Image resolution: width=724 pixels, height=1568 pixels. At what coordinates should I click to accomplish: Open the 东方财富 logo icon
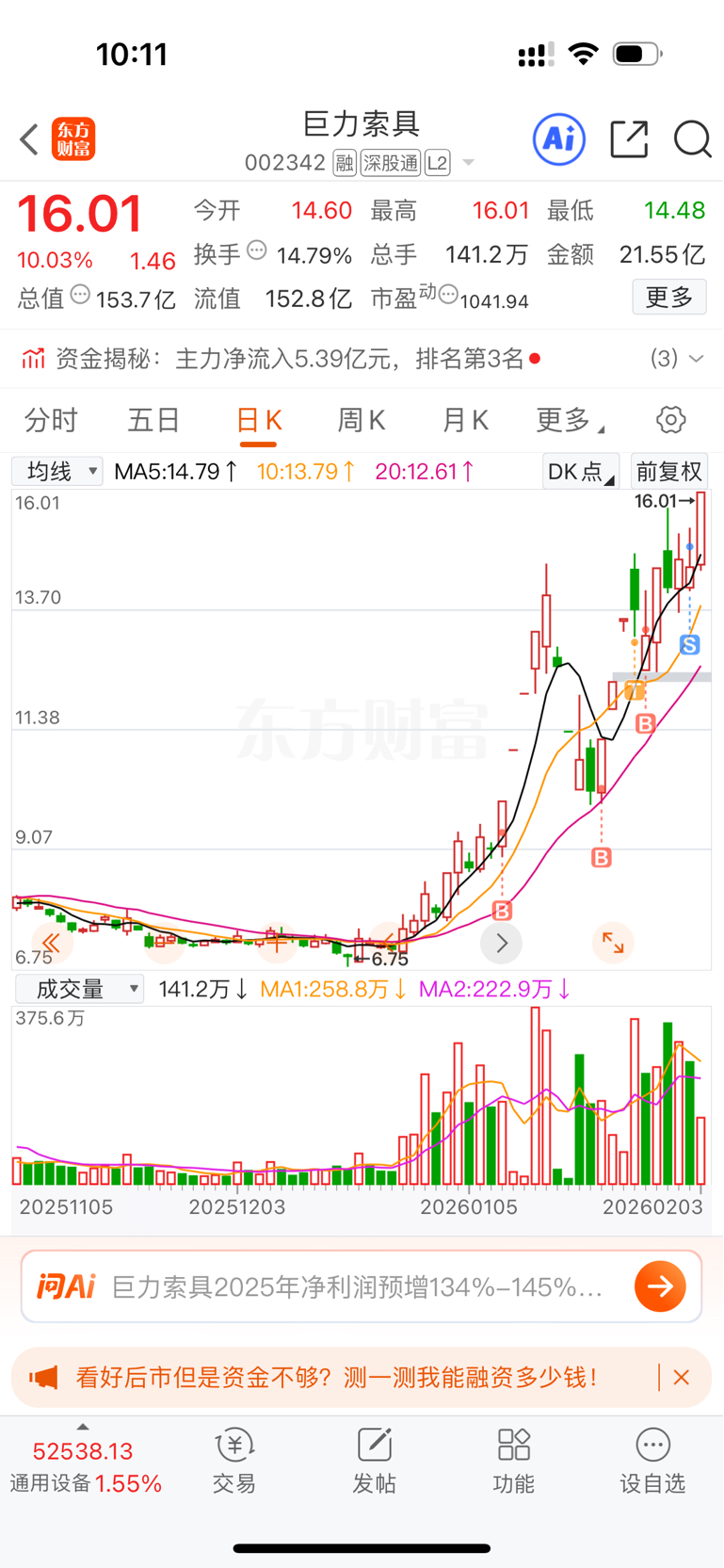pos(73,139)
